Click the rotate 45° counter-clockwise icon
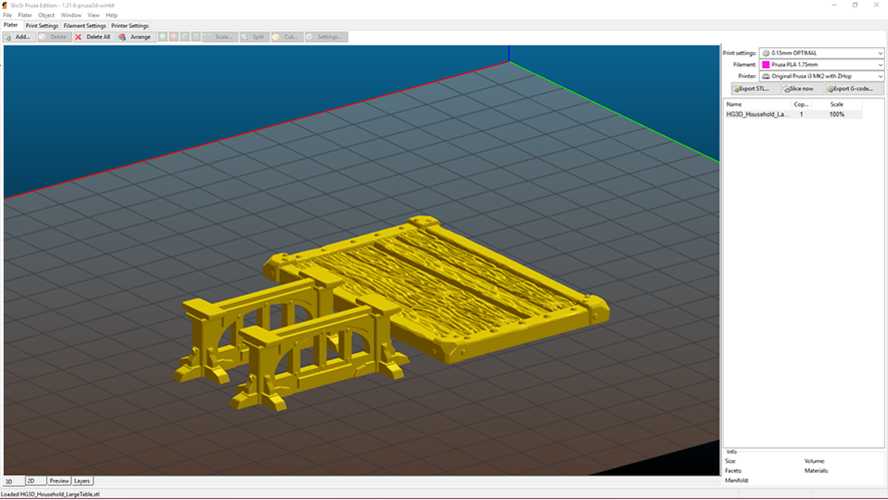The height and width of the screenshot is (500, 888). coord(185,37)
